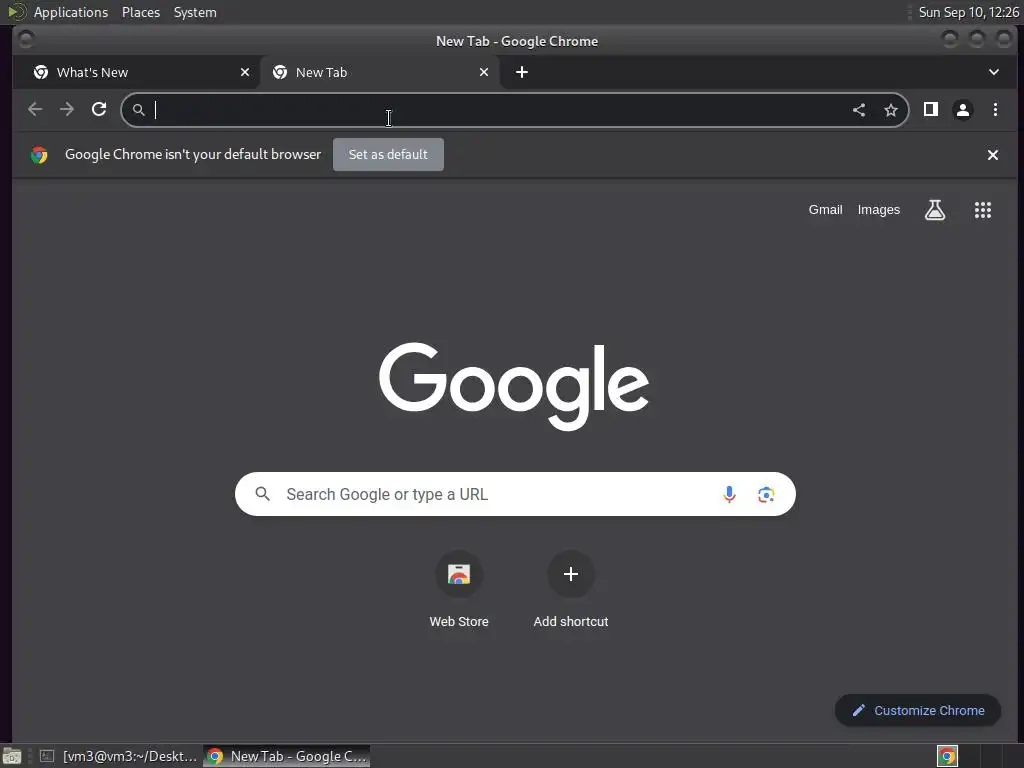Image resolution: width=1024 pixels, height=768 pixels.
Task: Switch to the What's New tab
Action: tap(135, 72)
